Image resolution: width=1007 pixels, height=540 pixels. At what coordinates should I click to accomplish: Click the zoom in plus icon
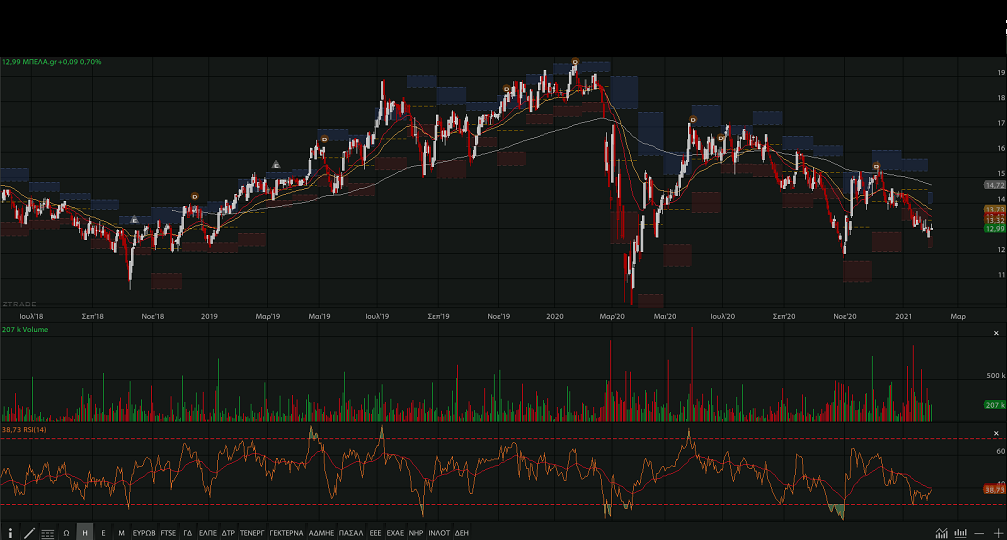tap(997, 533)
